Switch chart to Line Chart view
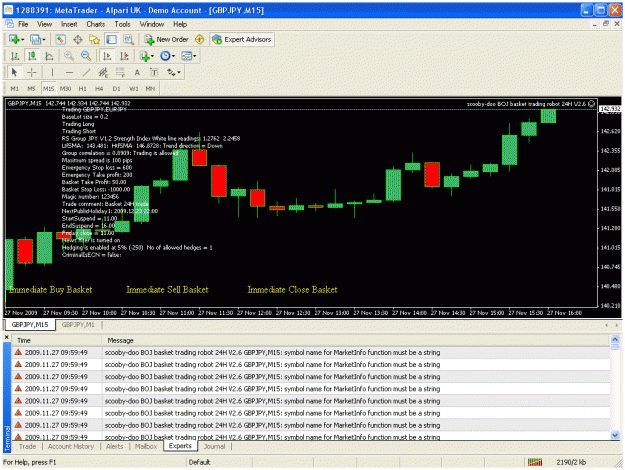The image size is (625, 470). (x=49, y=56)
